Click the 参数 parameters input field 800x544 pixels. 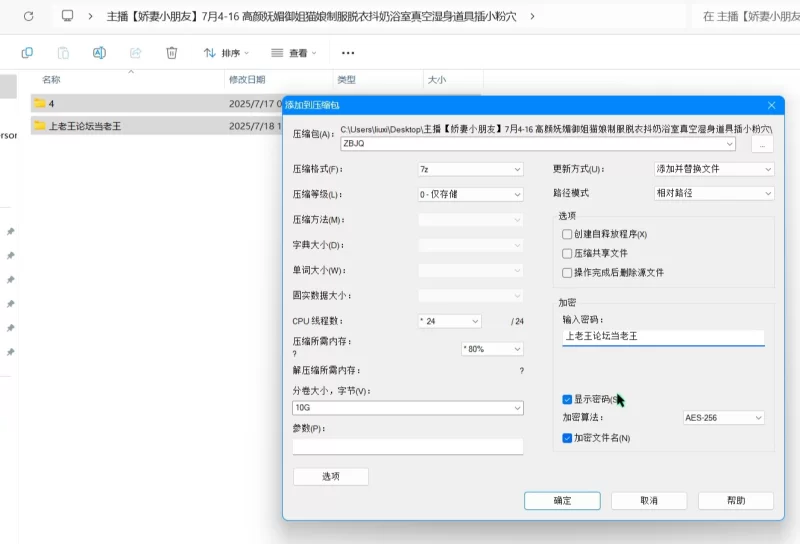pyautogui.click(x=408, y=447)
